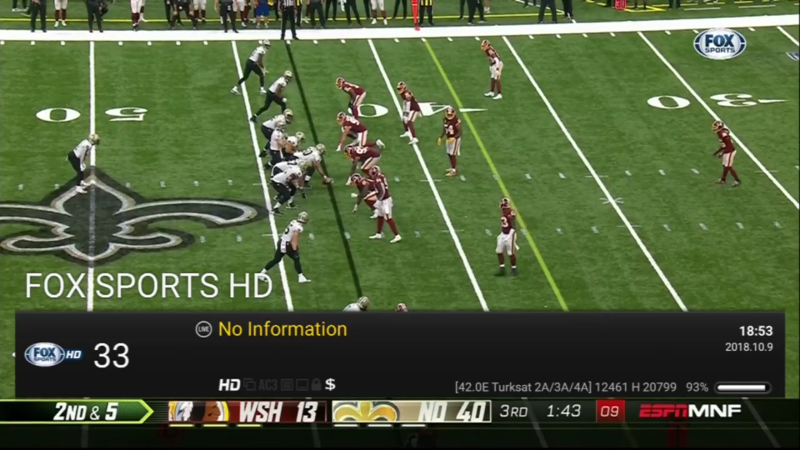
Task: Click the dimmed multi-audio icon
Action: point(249,384)
